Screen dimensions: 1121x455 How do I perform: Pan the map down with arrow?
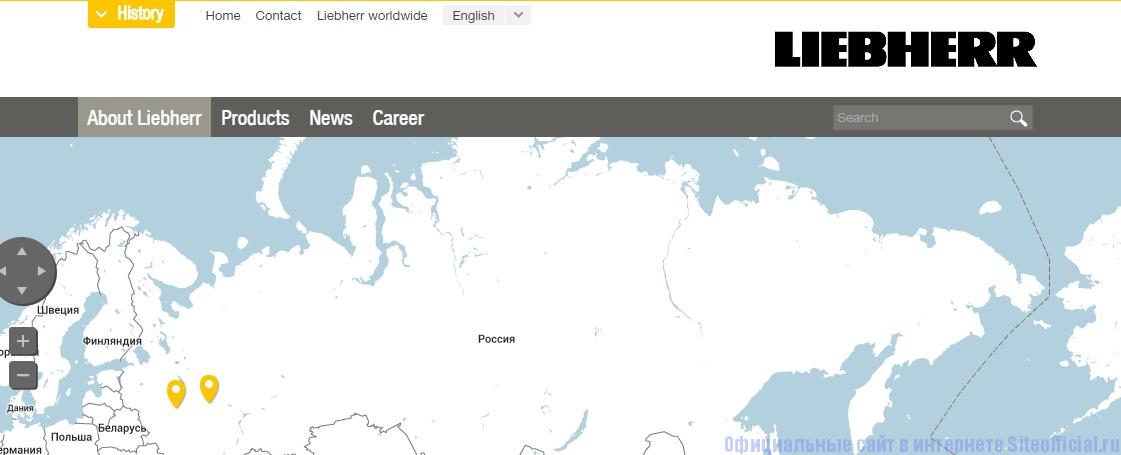click(x=21, y=291)
